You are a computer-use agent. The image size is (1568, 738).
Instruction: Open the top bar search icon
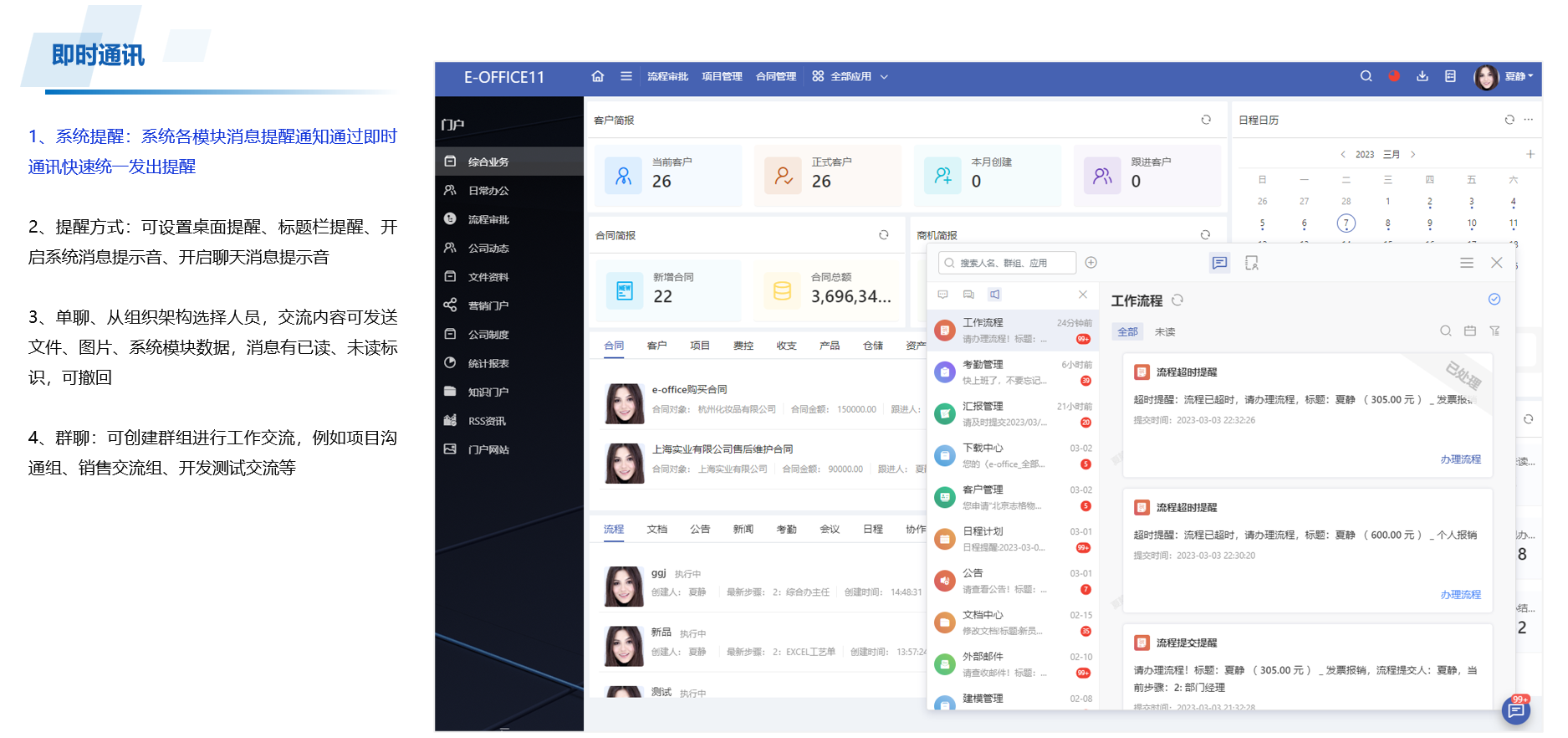pos(1366,76)
